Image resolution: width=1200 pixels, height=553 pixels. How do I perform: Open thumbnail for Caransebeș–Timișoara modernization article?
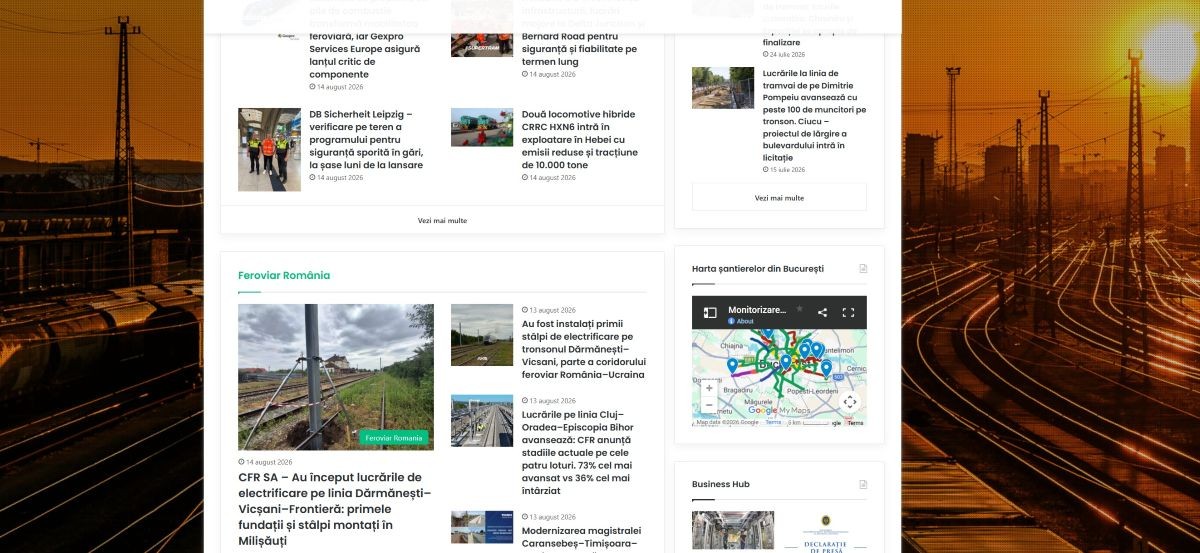[482, 527]
